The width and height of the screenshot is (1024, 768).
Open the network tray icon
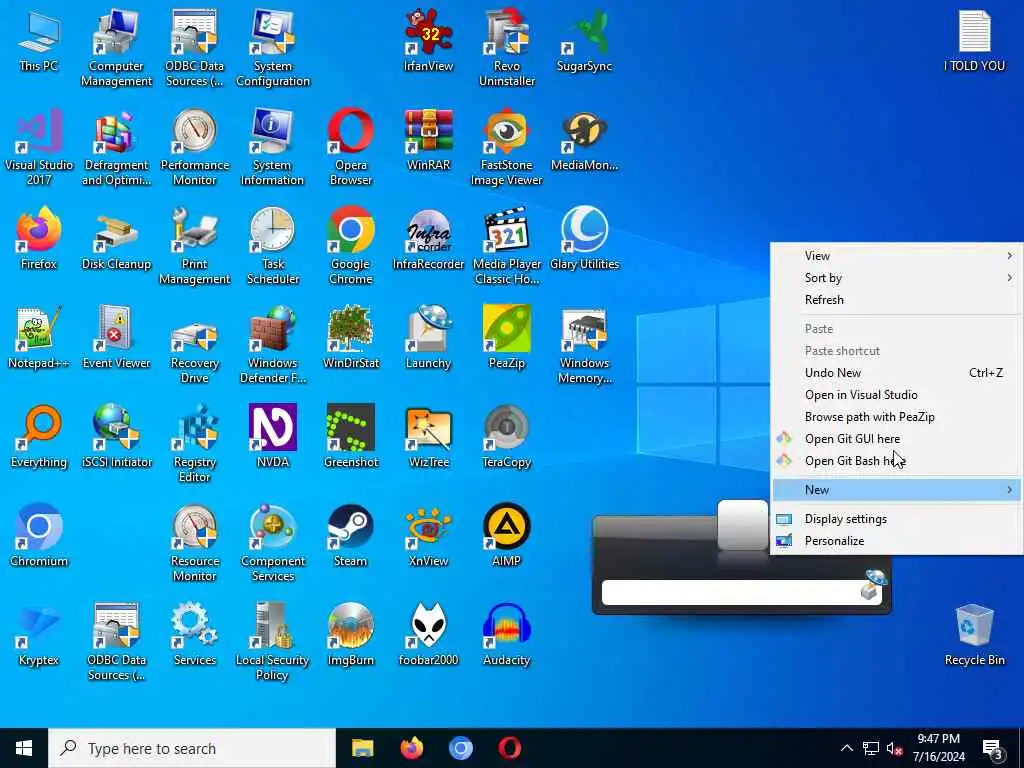[x=871, y=748]
